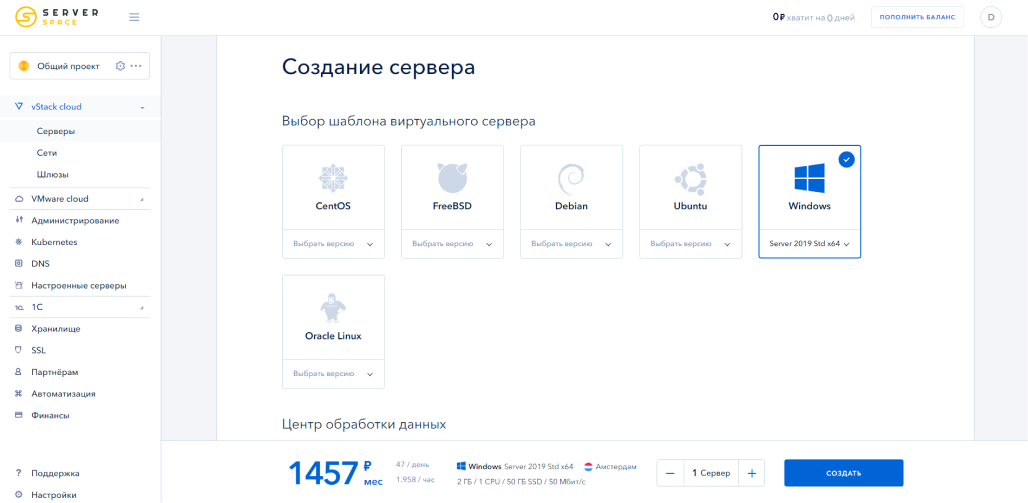Toggle the selected Windows checkmark badge
This screenshot has height=503, width=1028.
[x=846, y=159]
